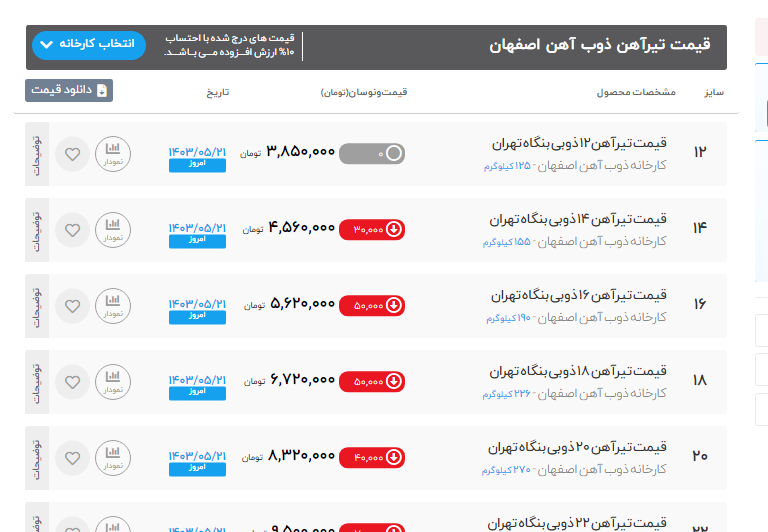Open the chart for size 12 beam
Viewport: 768px width, 532px height.
pyautogui.click(x=112, y=154)
